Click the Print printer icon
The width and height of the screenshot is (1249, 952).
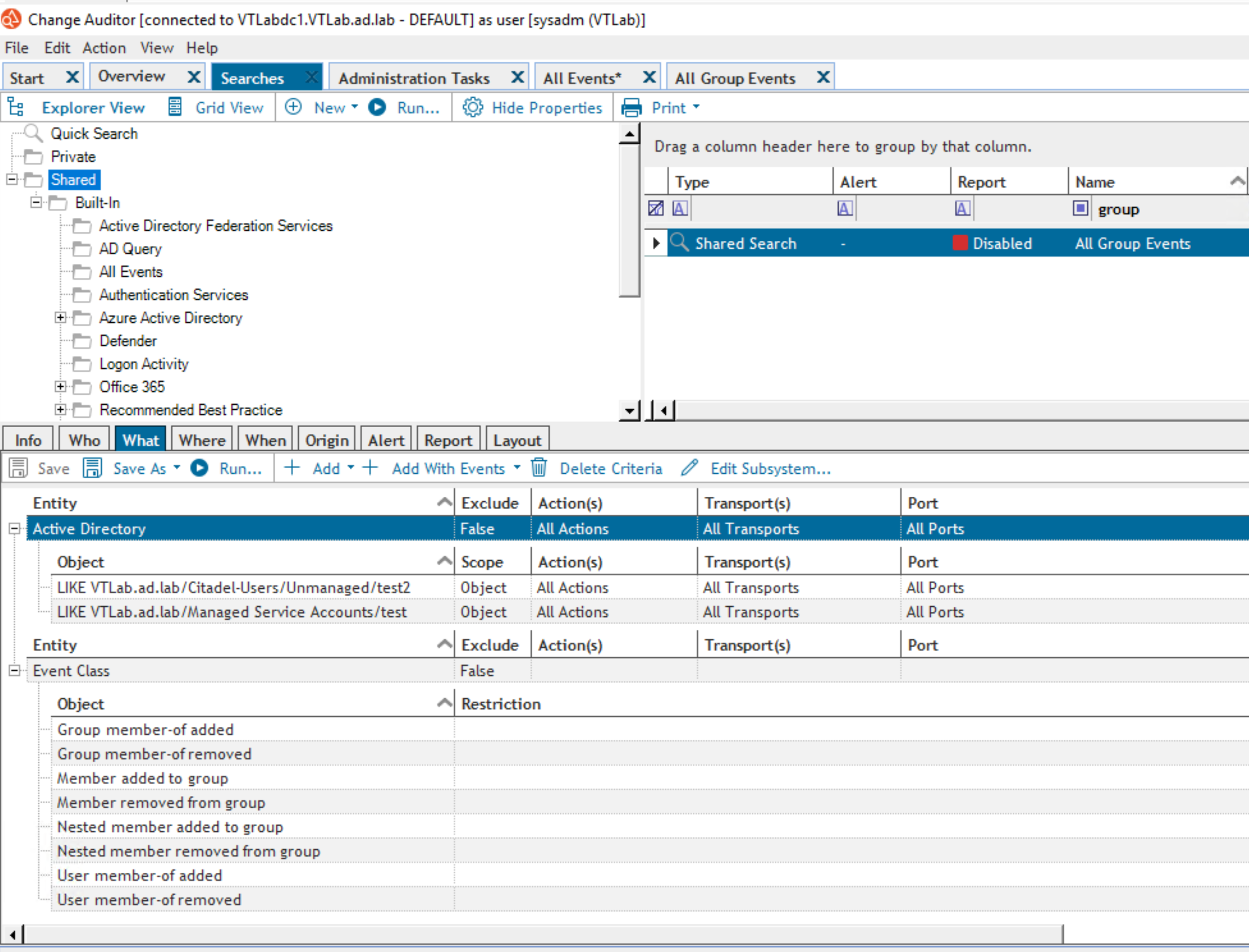point(631,107)
